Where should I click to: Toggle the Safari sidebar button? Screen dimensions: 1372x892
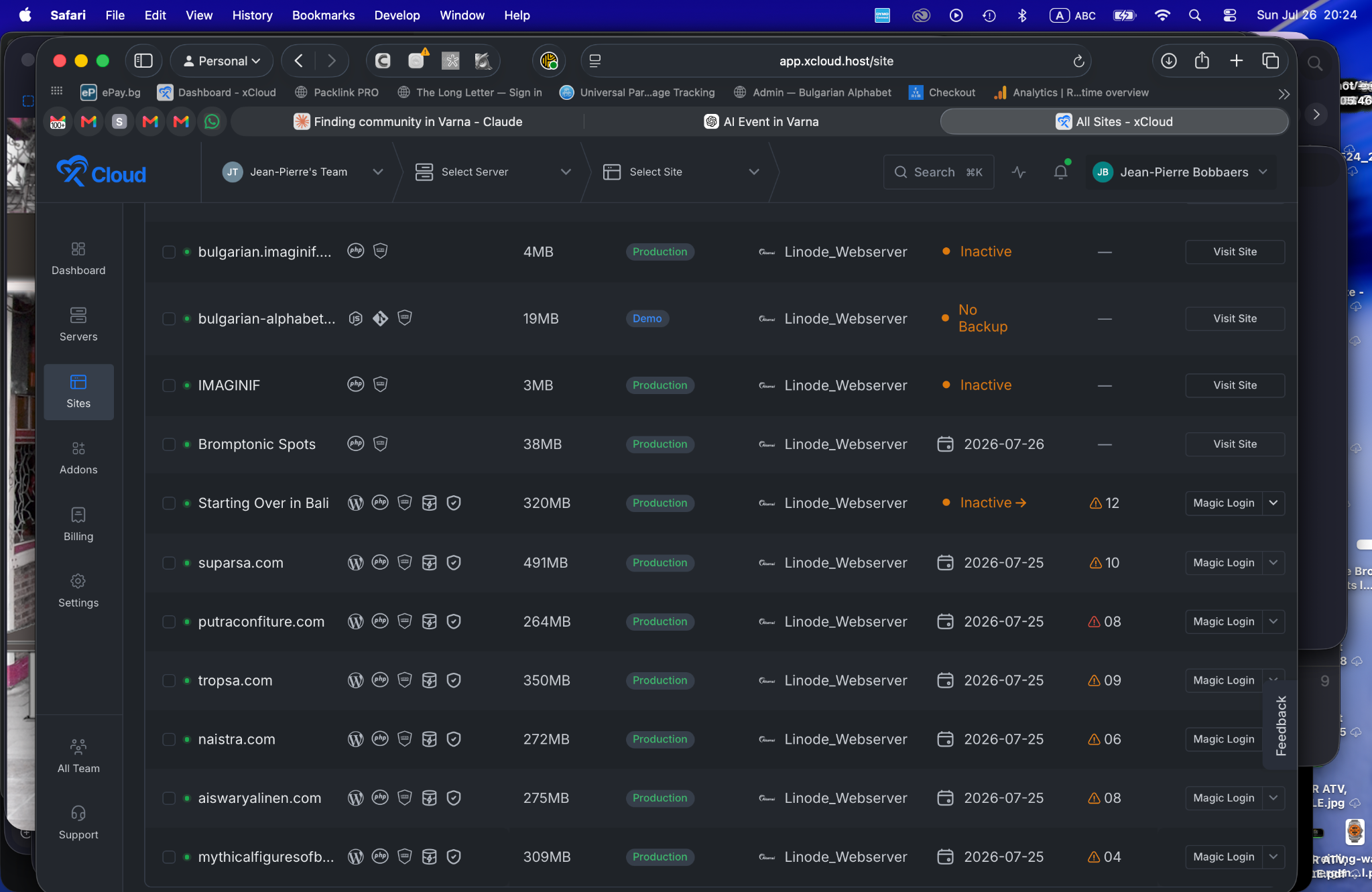pyautogui.click(x=143, y=61)
